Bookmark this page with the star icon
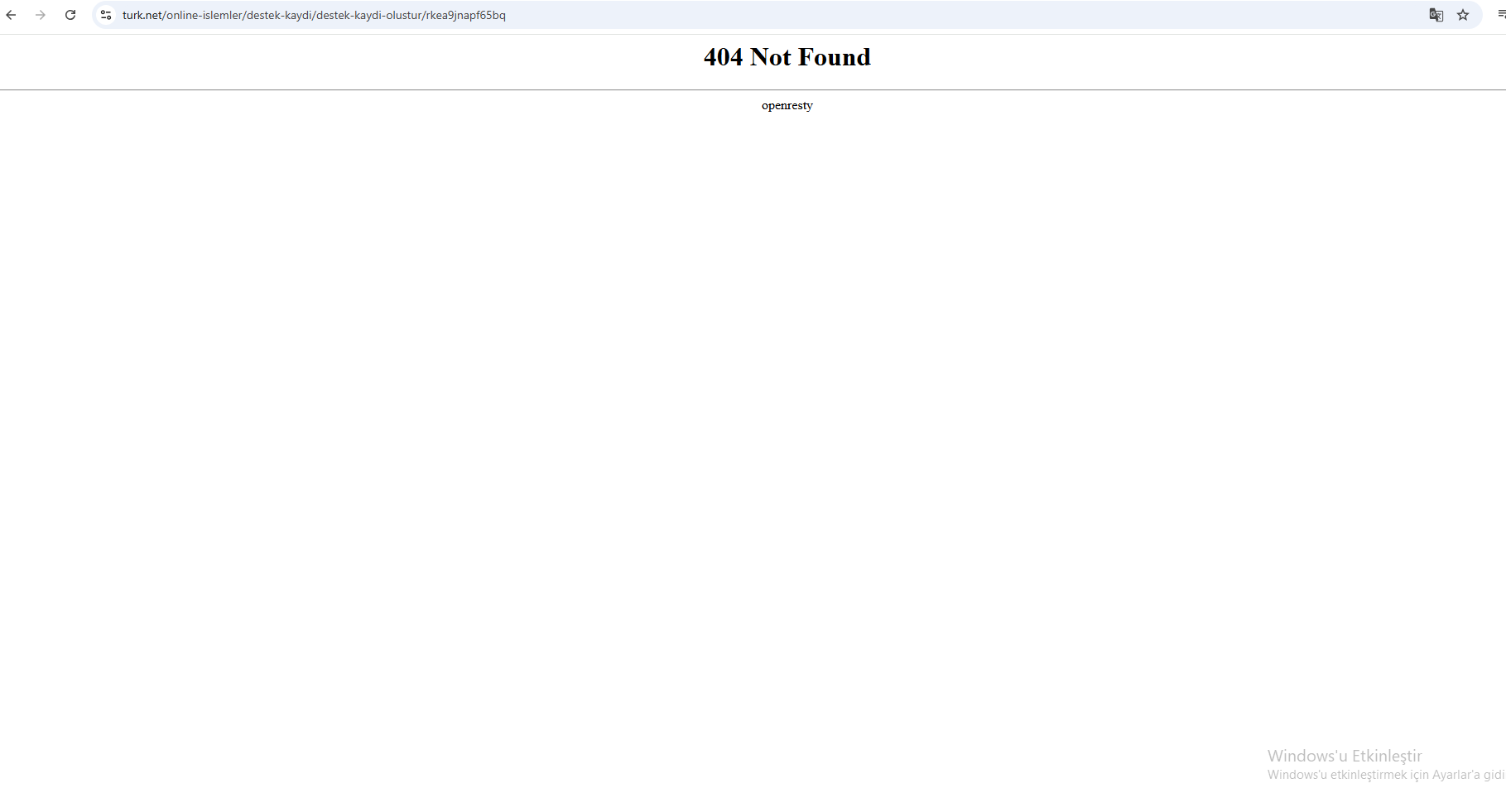The height and width of the screenshot is (812, 1506). point(1463,15)
